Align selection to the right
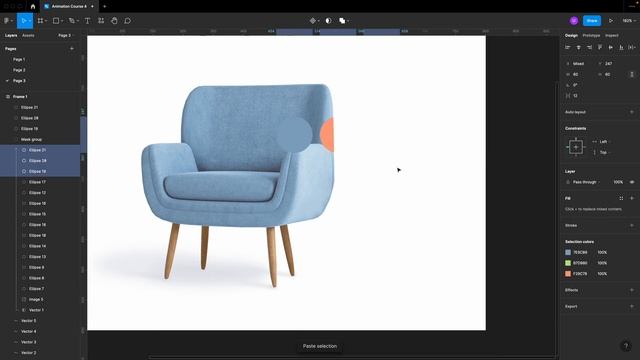 [x=589, y=47]
